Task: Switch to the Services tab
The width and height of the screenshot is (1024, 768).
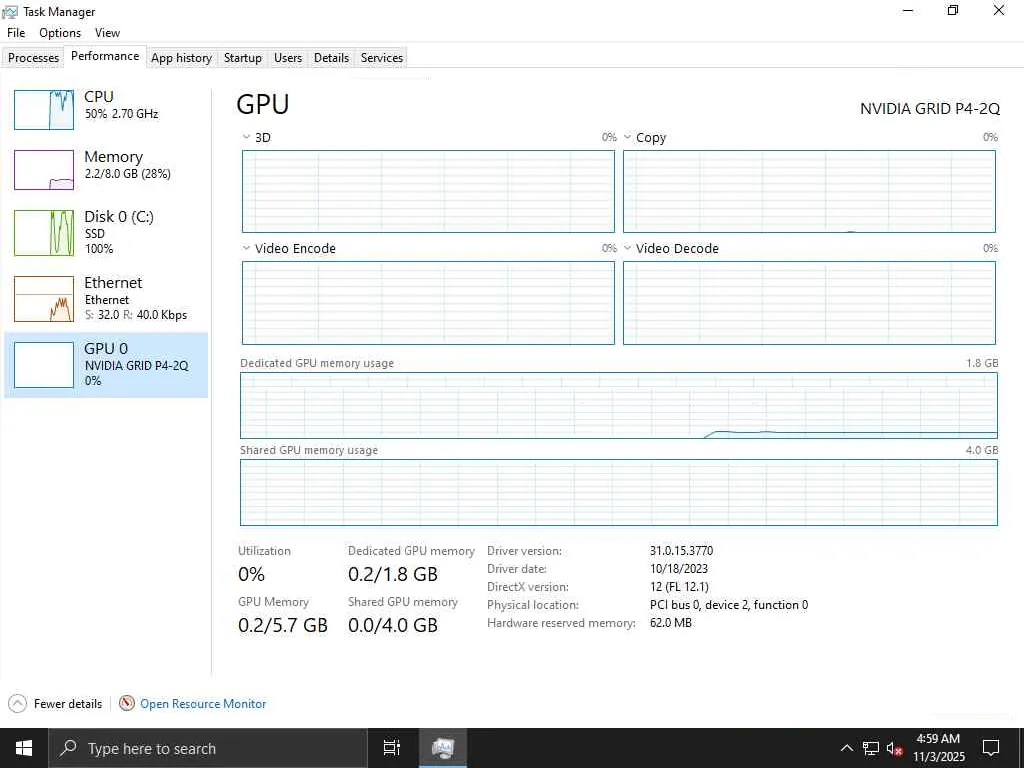Action: coord(382,57)
